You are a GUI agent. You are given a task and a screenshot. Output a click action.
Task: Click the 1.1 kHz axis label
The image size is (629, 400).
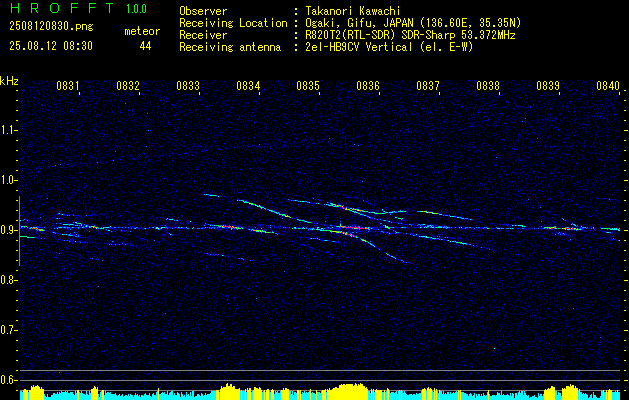(8, 130)
